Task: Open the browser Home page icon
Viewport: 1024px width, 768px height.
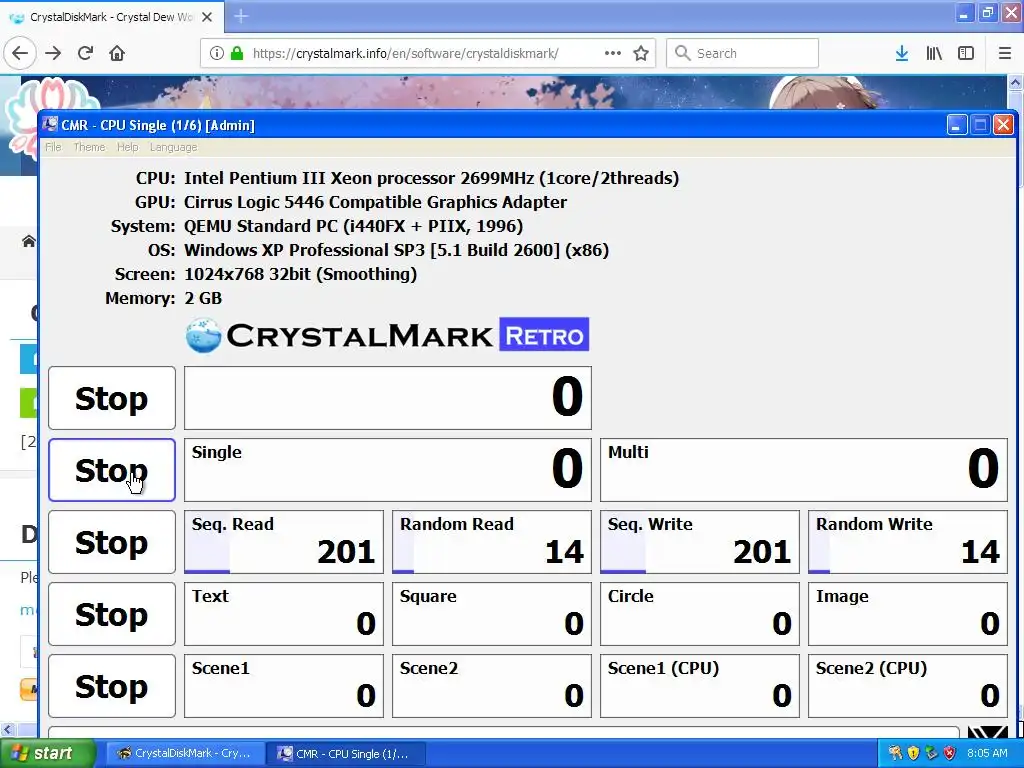Action: pyautogui.click(x=117, y=53)
